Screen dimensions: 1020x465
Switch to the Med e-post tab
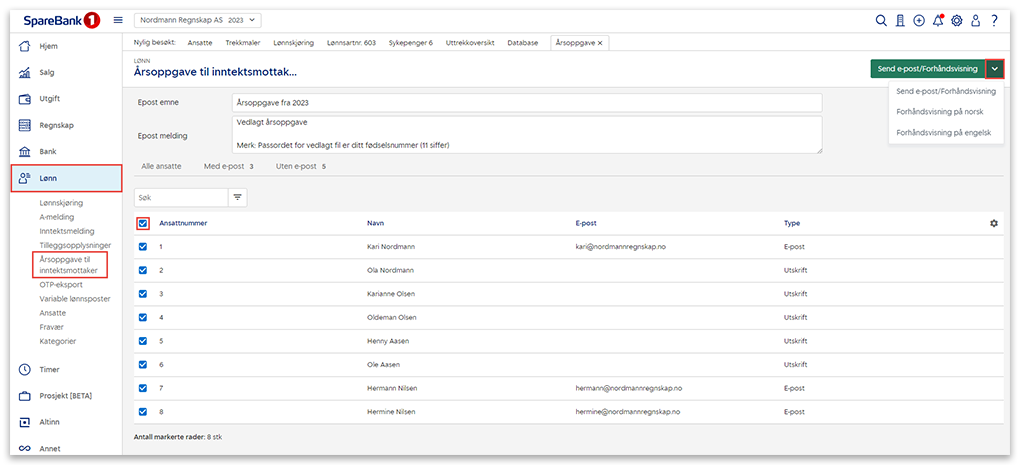(228, 166)
